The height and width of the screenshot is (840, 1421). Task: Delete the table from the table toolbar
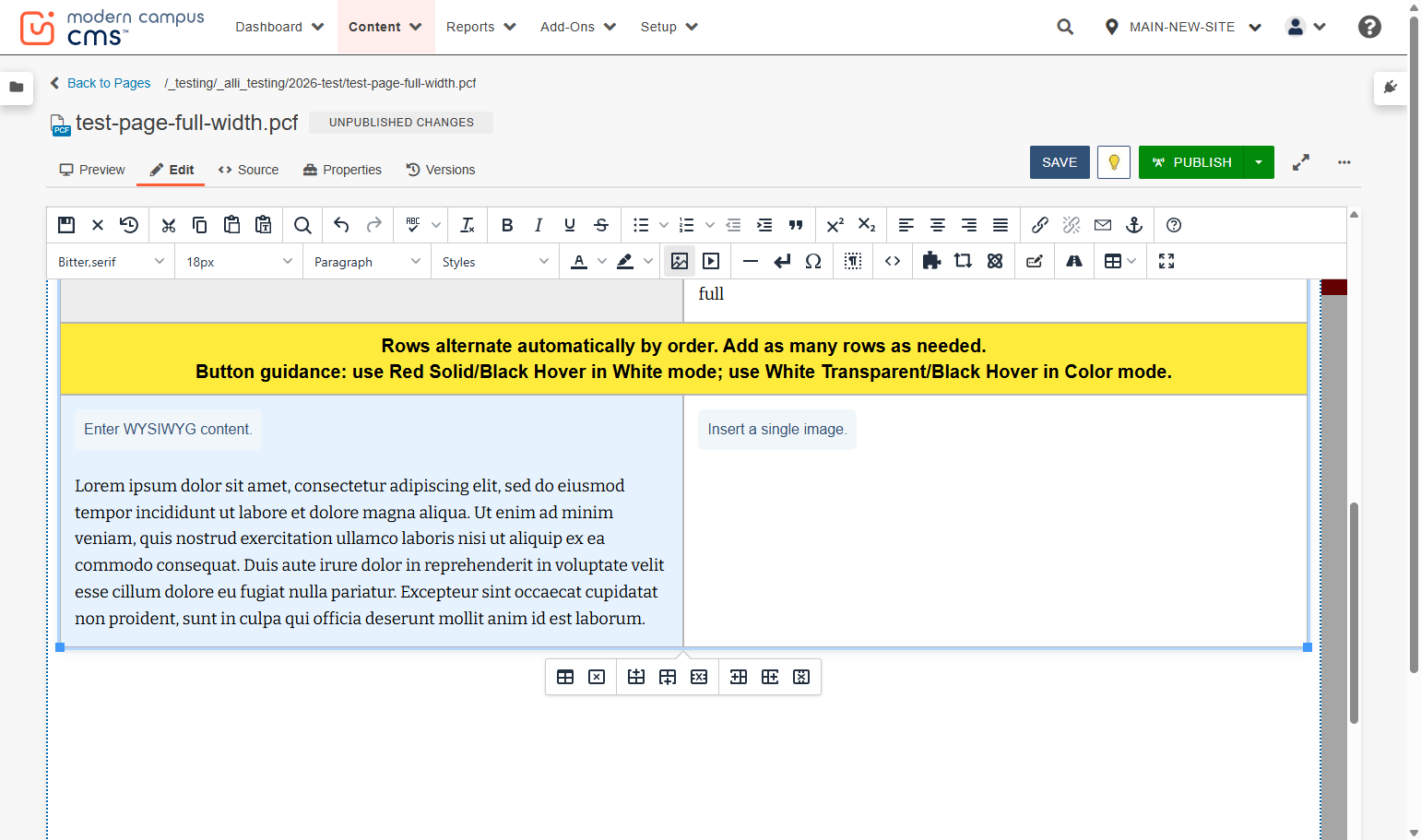point(597,677)
